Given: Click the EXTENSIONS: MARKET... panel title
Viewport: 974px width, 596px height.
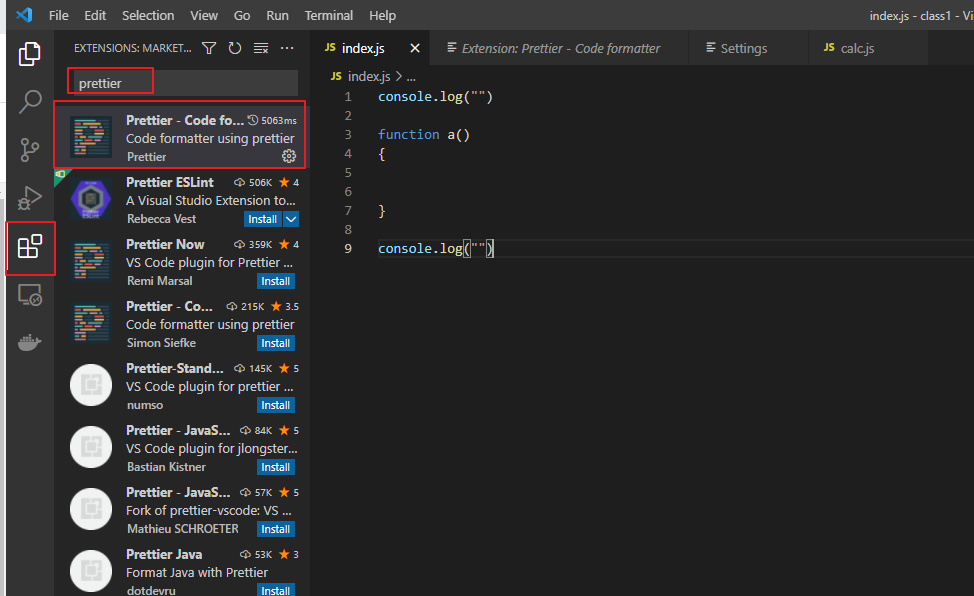Looking at the screenshot, I should point(132,48).
